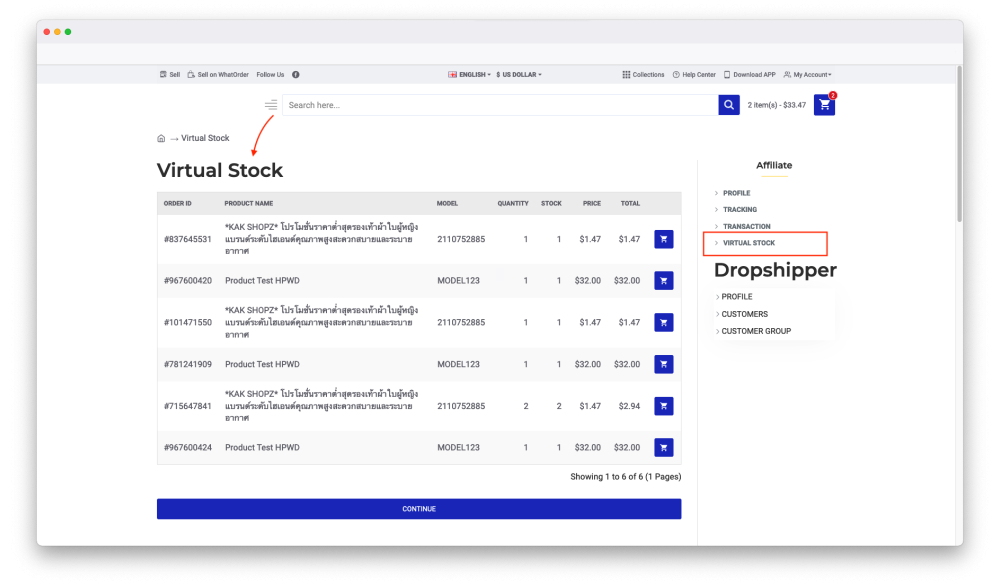Add order #967600420 to cart
Image resolution: width=1000 pixels, height=585 pixels.
(663, 281)
